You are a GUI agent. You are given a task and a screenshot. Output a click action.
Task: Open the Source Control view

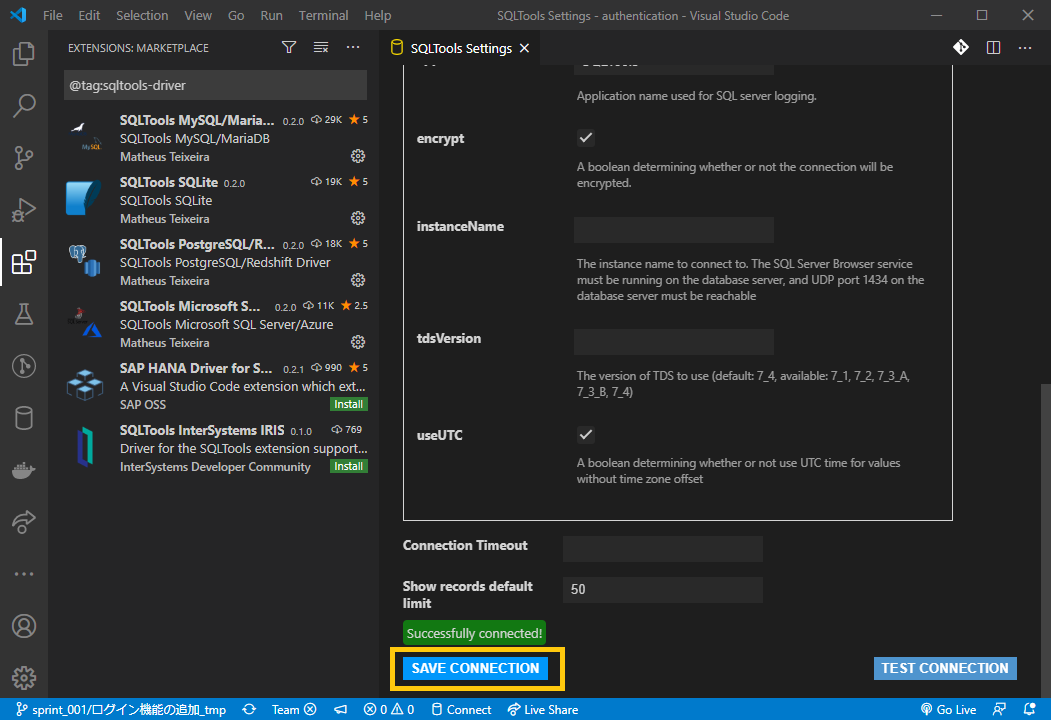[x=24, y=158]
